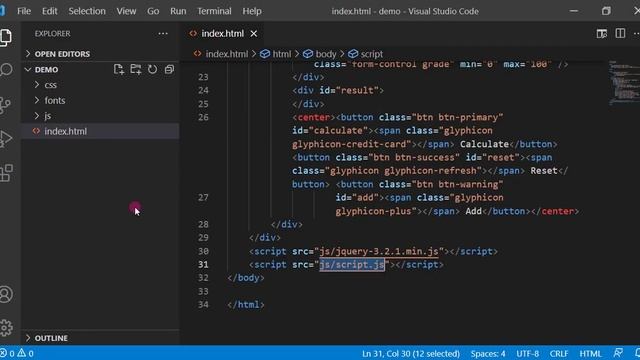640x360 pixels.
Task: Open the Edit menu
Action: (x=49, y=11)
